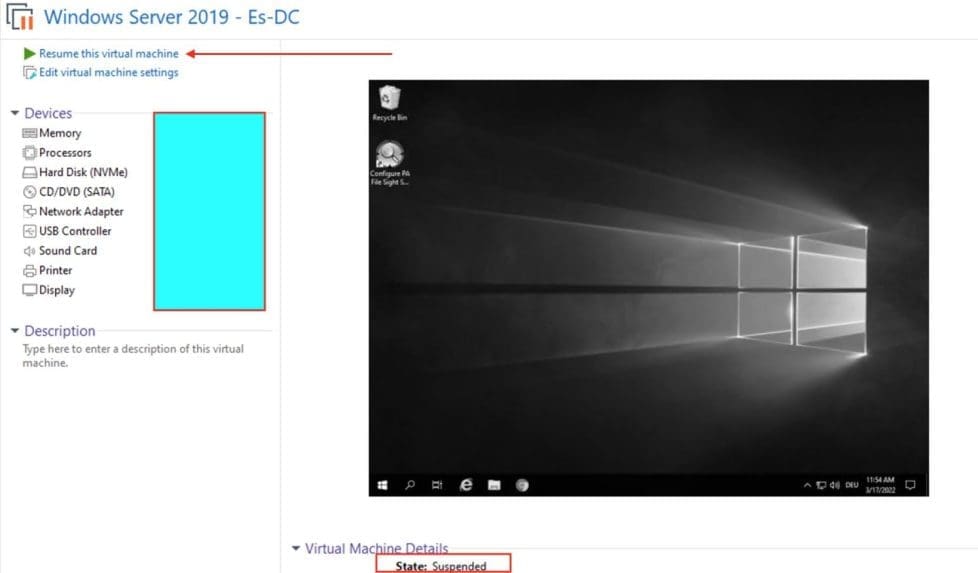Click the Printer device icon
978x573 pixels.
[30, 270]
